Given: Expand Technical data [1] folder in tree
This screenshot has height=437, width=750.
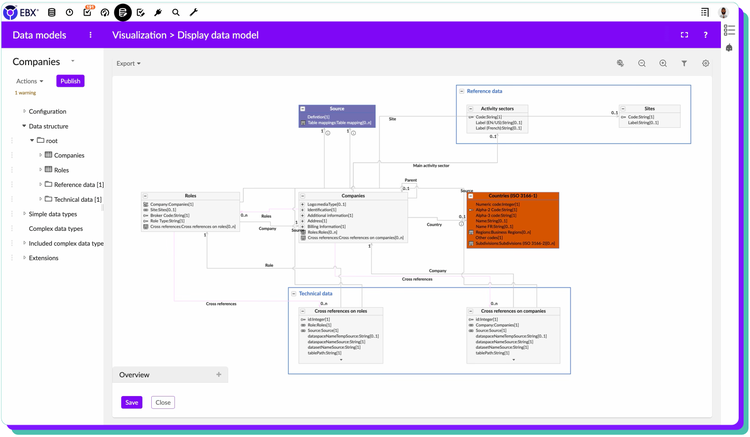Looking at the screenshot, I should (x=40, y=199).
